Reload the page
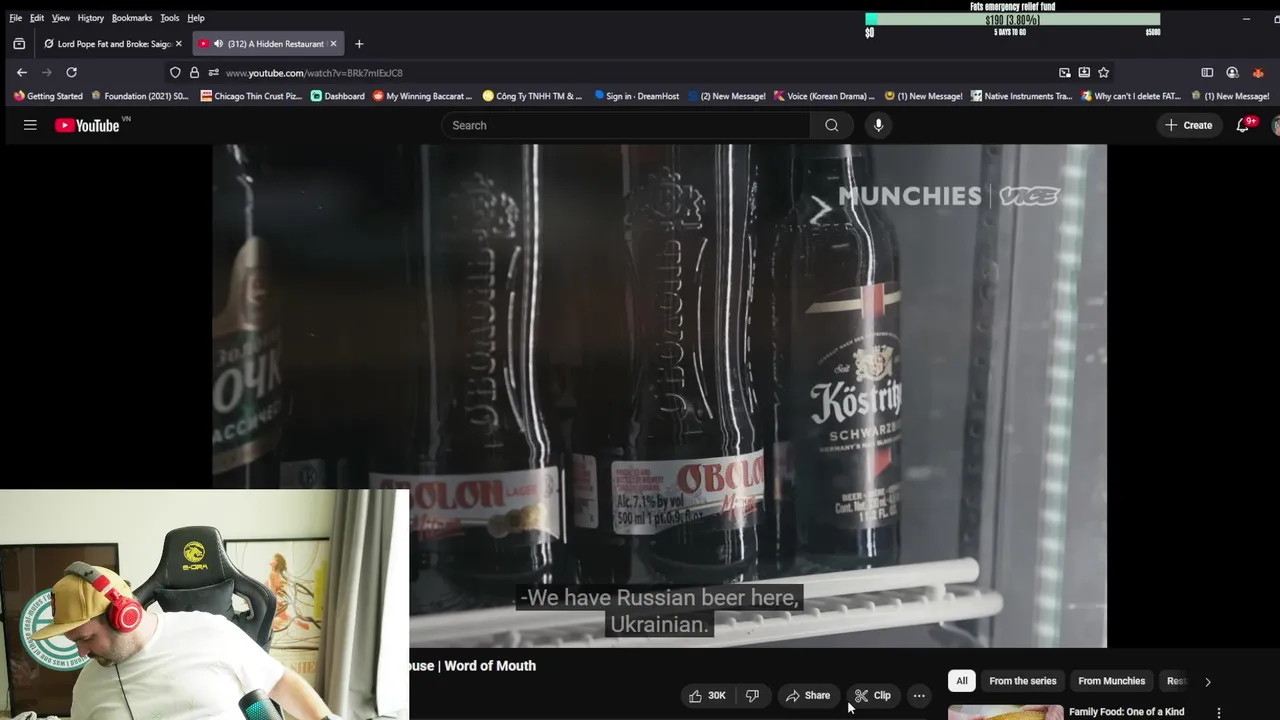The height and width of the screenshot is (720, 1280). [71, 72]
